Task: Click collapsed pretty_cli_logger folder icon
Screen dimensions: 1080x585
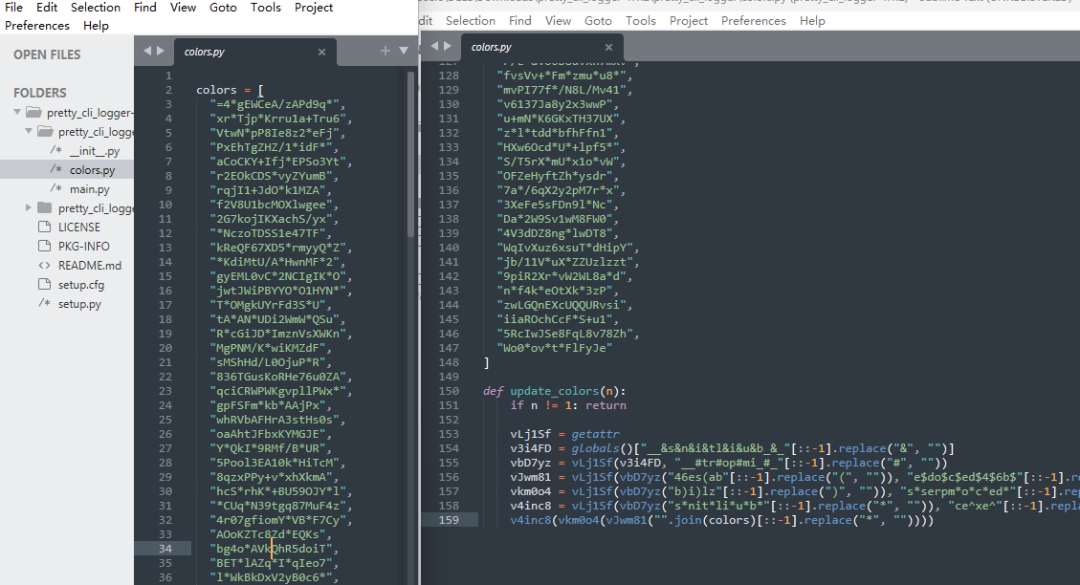Action: (45, 207)
